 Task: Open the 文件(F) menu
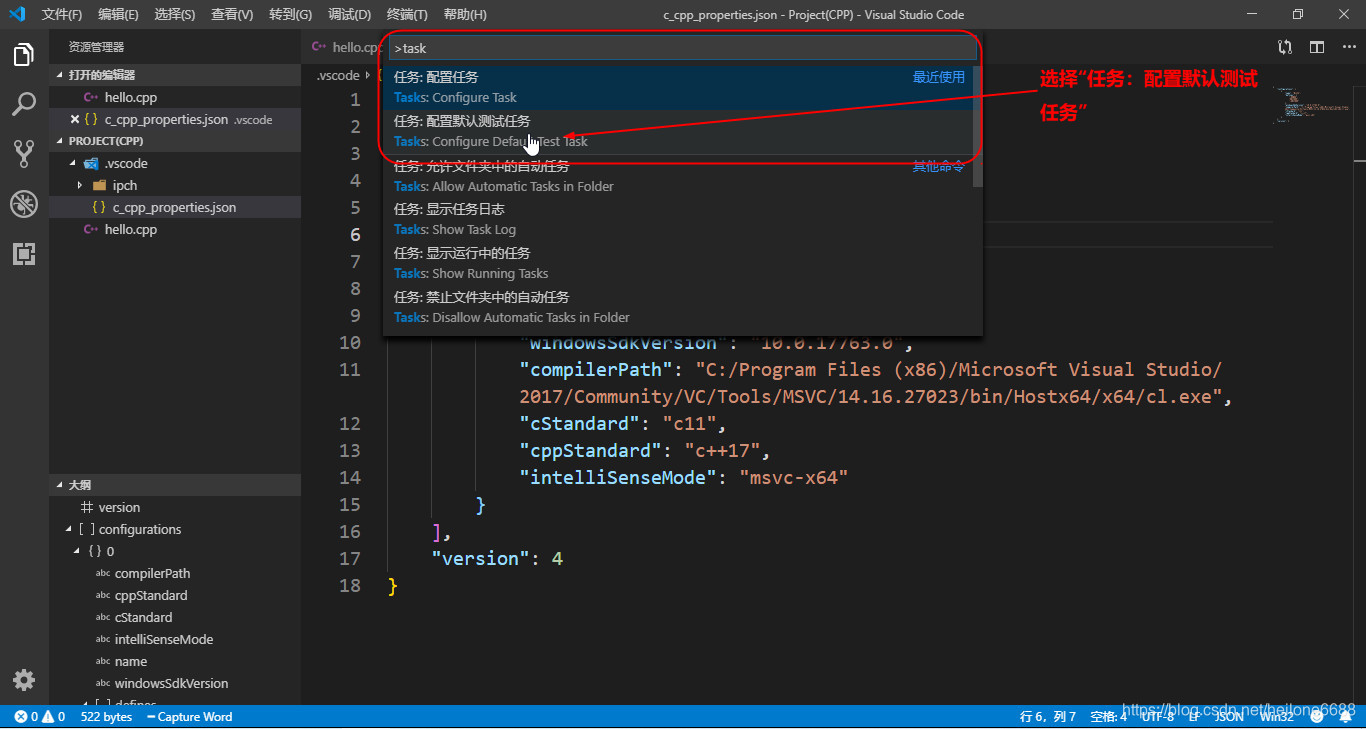click(62, 14)
